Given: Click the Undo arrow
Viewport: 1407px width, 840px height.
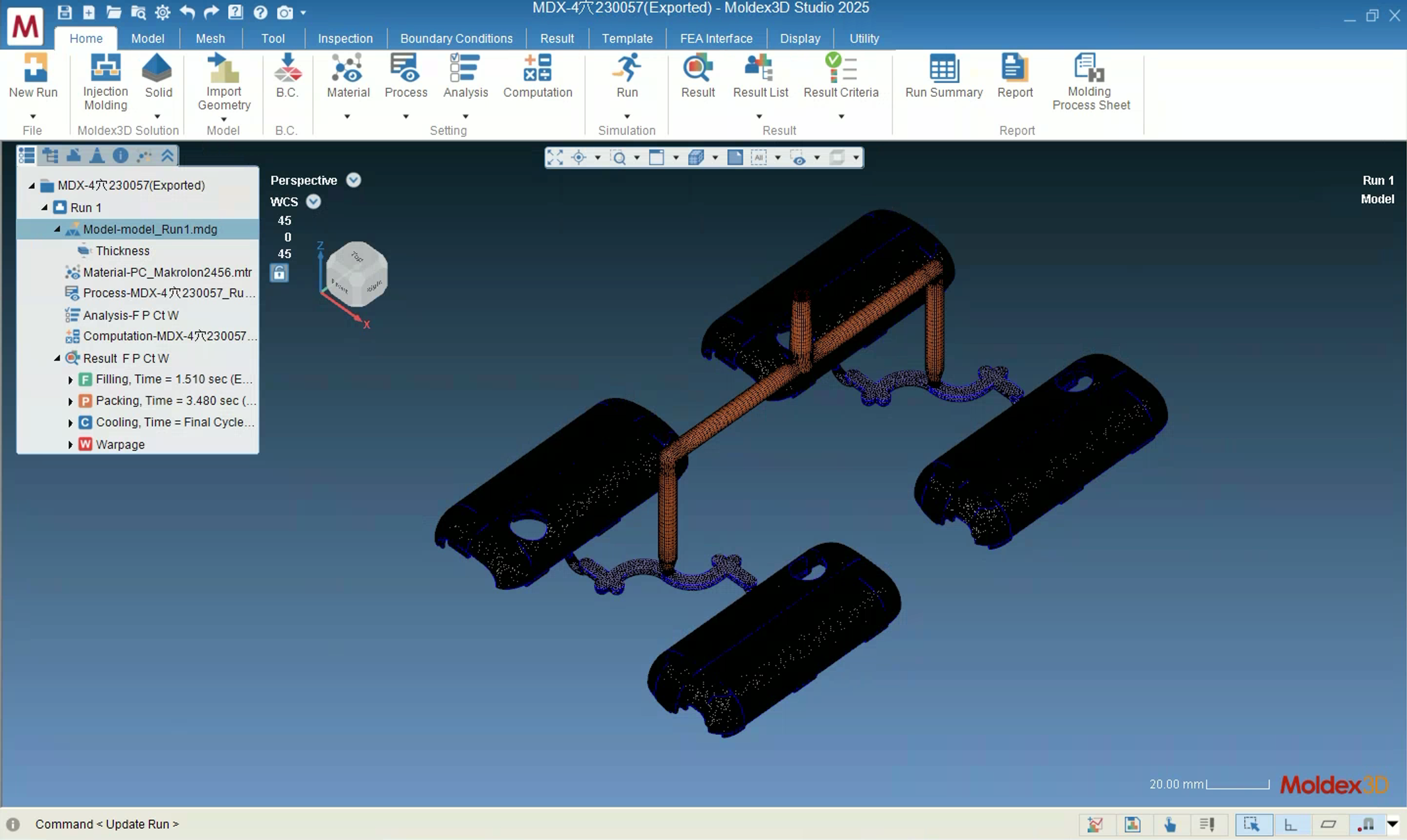Looking at the screenshot, I should click(187, 12).
